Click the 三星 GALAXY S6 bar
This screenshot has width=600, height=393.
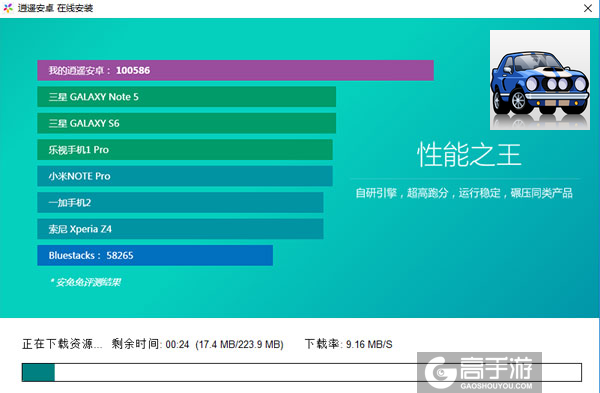tap(186, 123)
